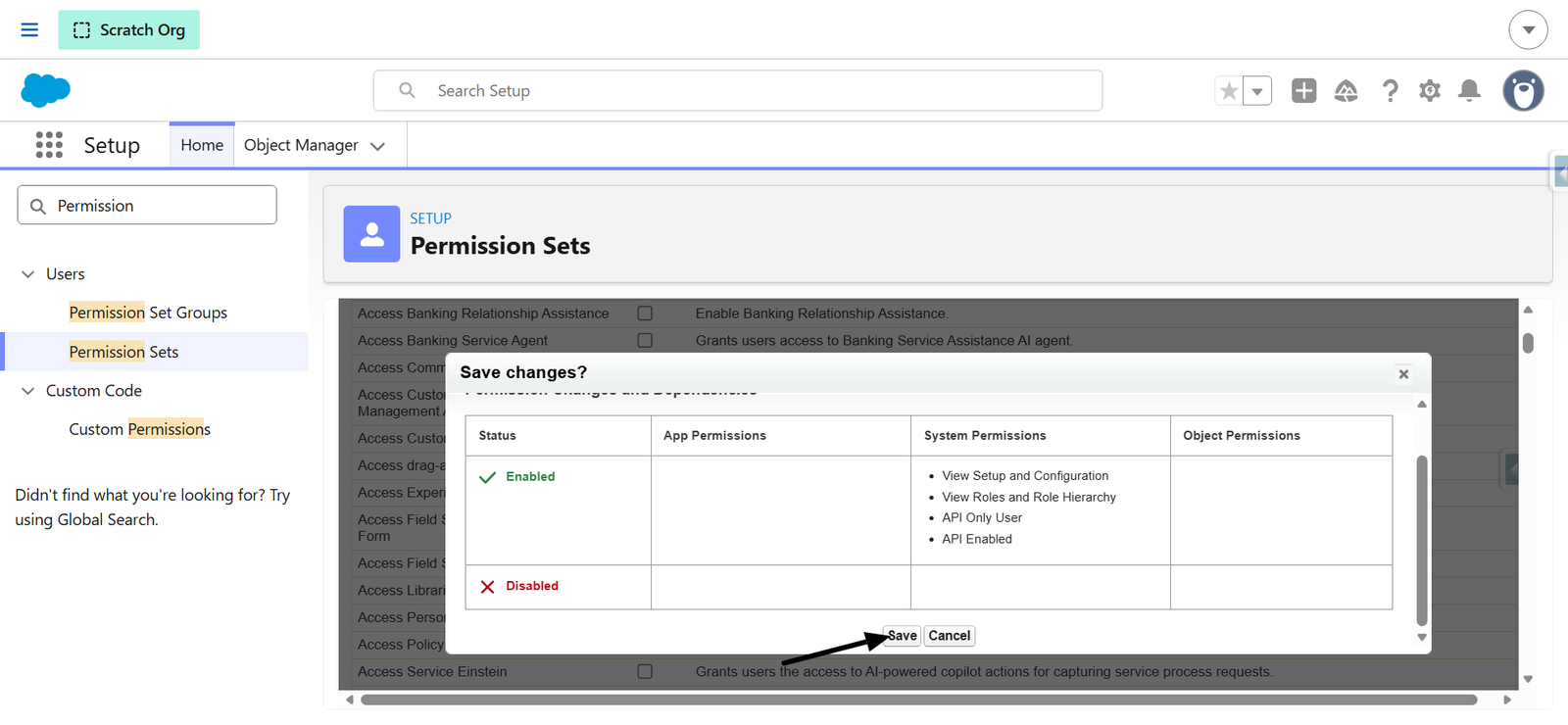This screenshot has height=725, width=1568.
Task: Click API Enabled text
Action: [x=977, y=539]
